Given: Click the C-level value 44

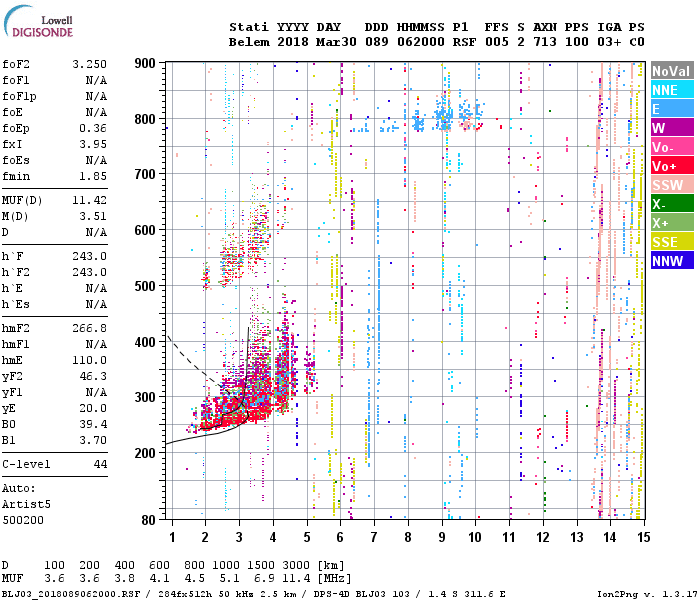Looking at the screenshot, I should coord(100,464).
